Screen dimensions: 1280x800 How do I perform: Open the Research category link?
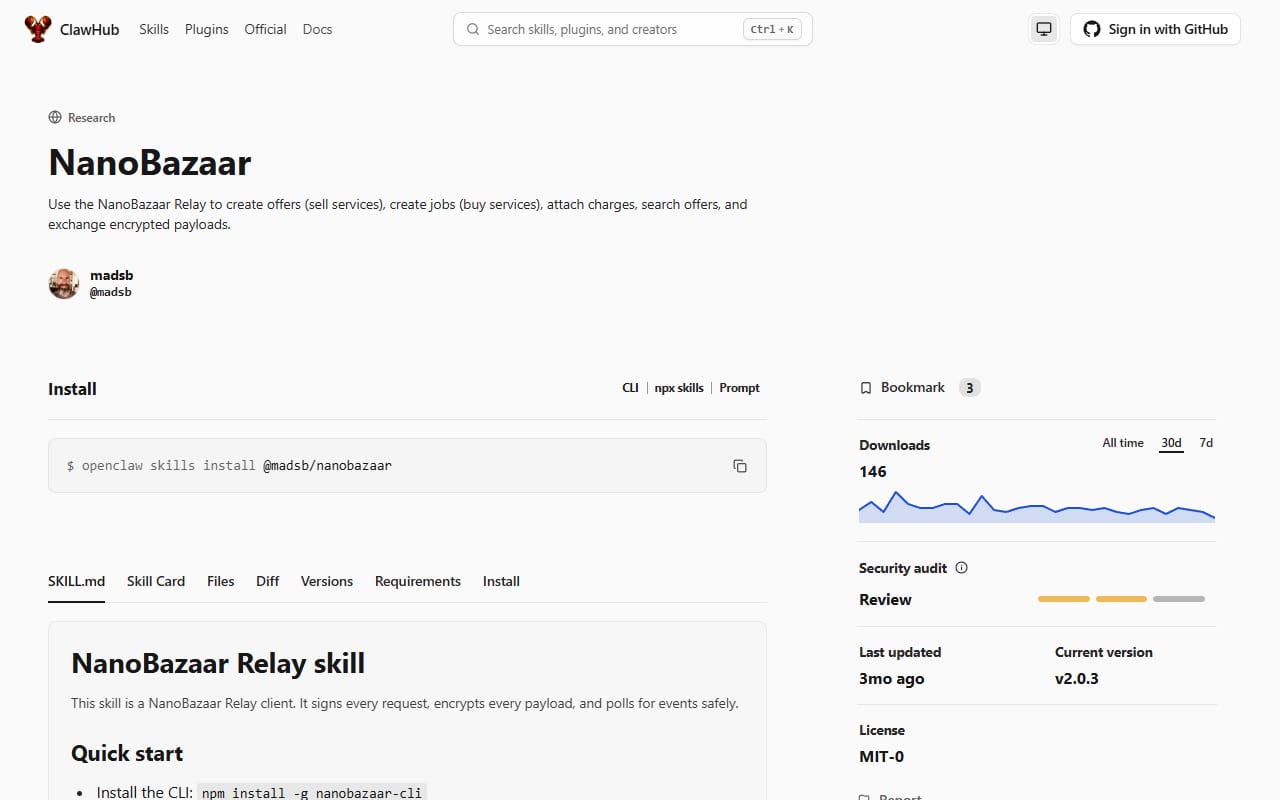click(x=91, y=118)
